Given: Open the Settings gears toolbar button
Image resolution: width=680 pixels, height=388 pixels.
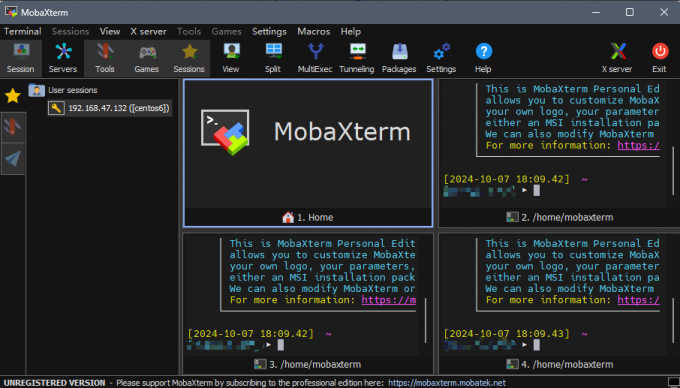Looking at the screenshot, I should tap(441, 59).
